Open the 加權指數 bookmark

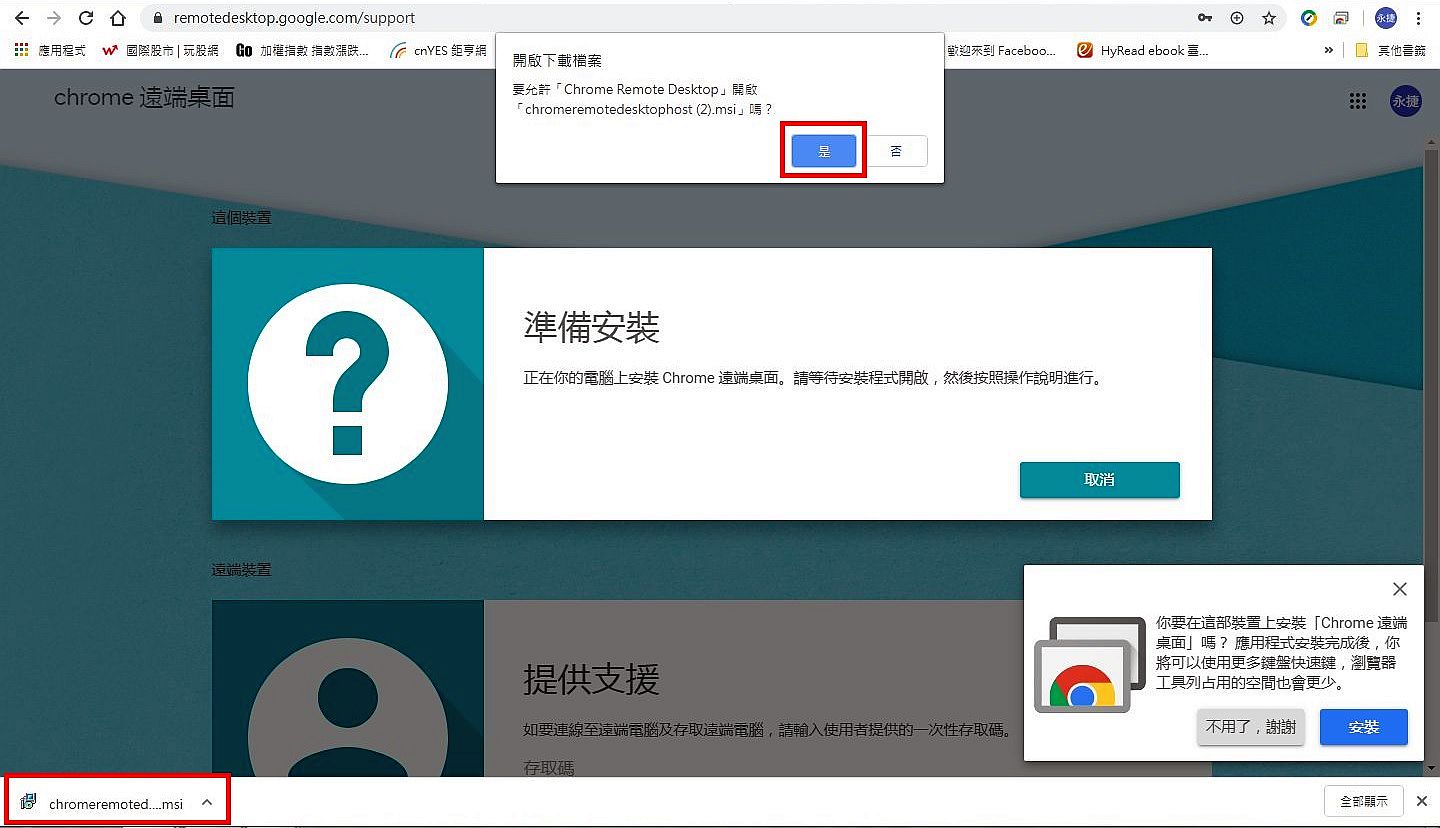(x=302, y=50)
